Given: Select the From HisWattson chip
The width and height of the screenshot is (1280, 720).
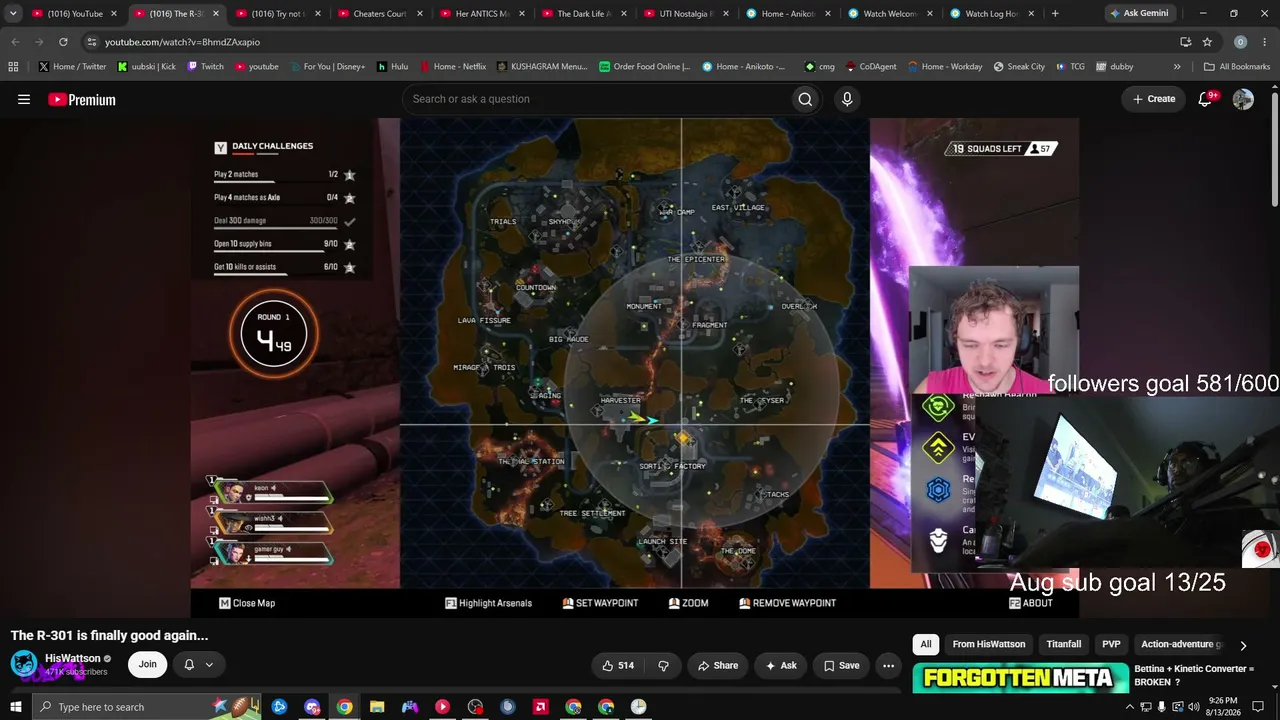Looking at the screenshot, I should click(989, 645).
